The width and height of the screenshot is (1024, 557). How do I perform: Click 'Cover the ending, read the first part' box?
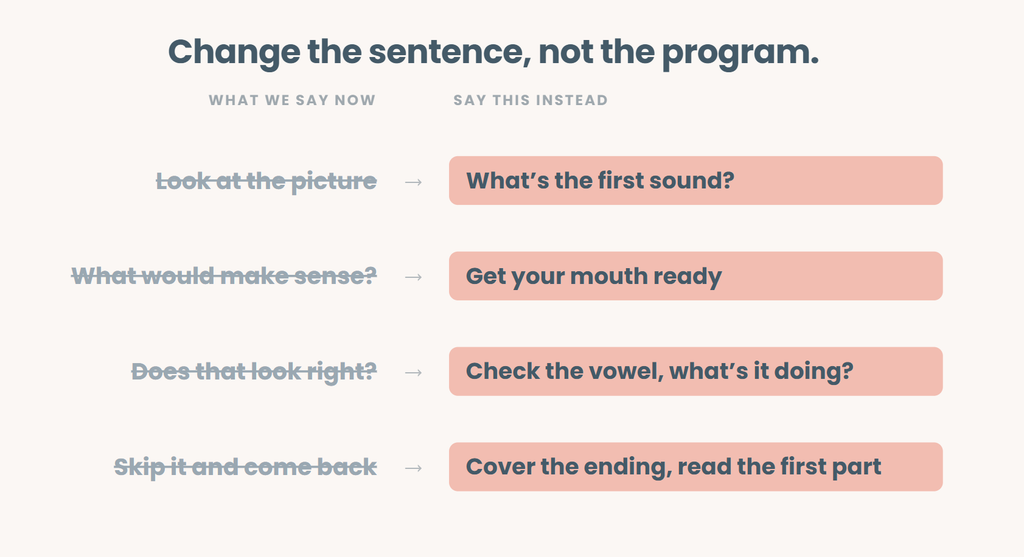(x=696, y=466)
